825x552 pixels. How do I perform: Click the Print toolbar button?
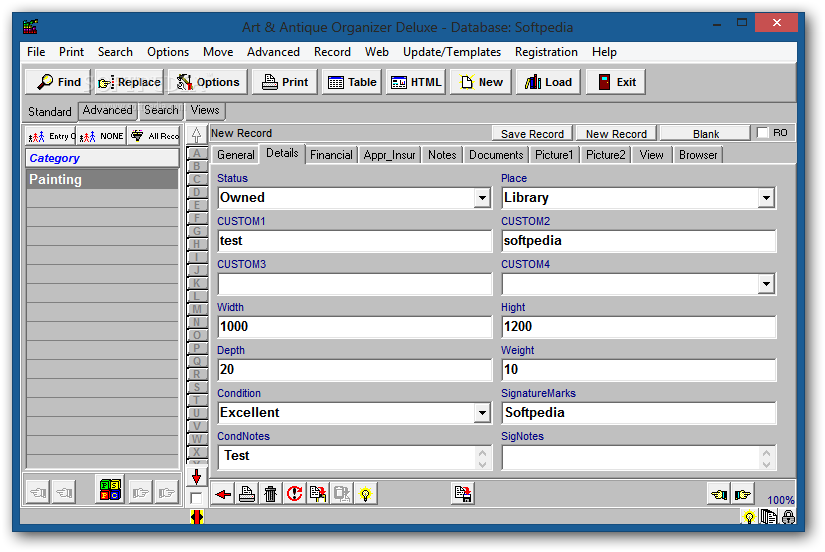coord(285,82)
